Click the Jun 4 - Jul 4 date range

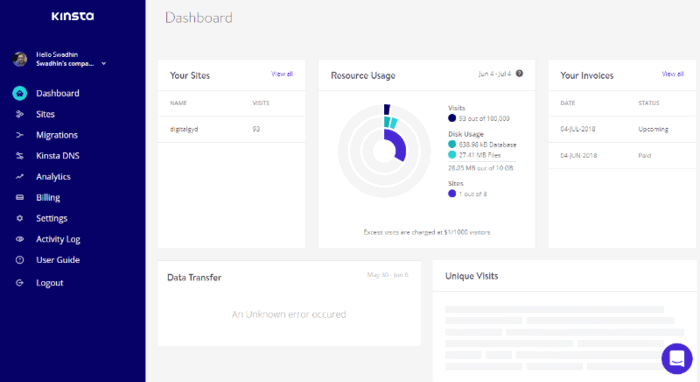(x=494, y=74)
